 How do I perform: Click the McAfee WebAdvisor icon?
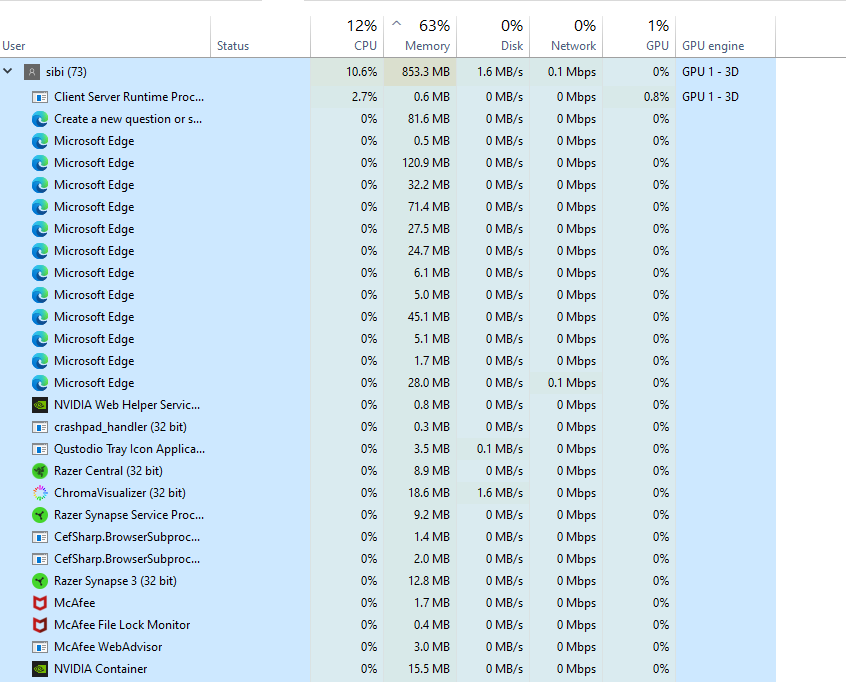pos(40,647)
